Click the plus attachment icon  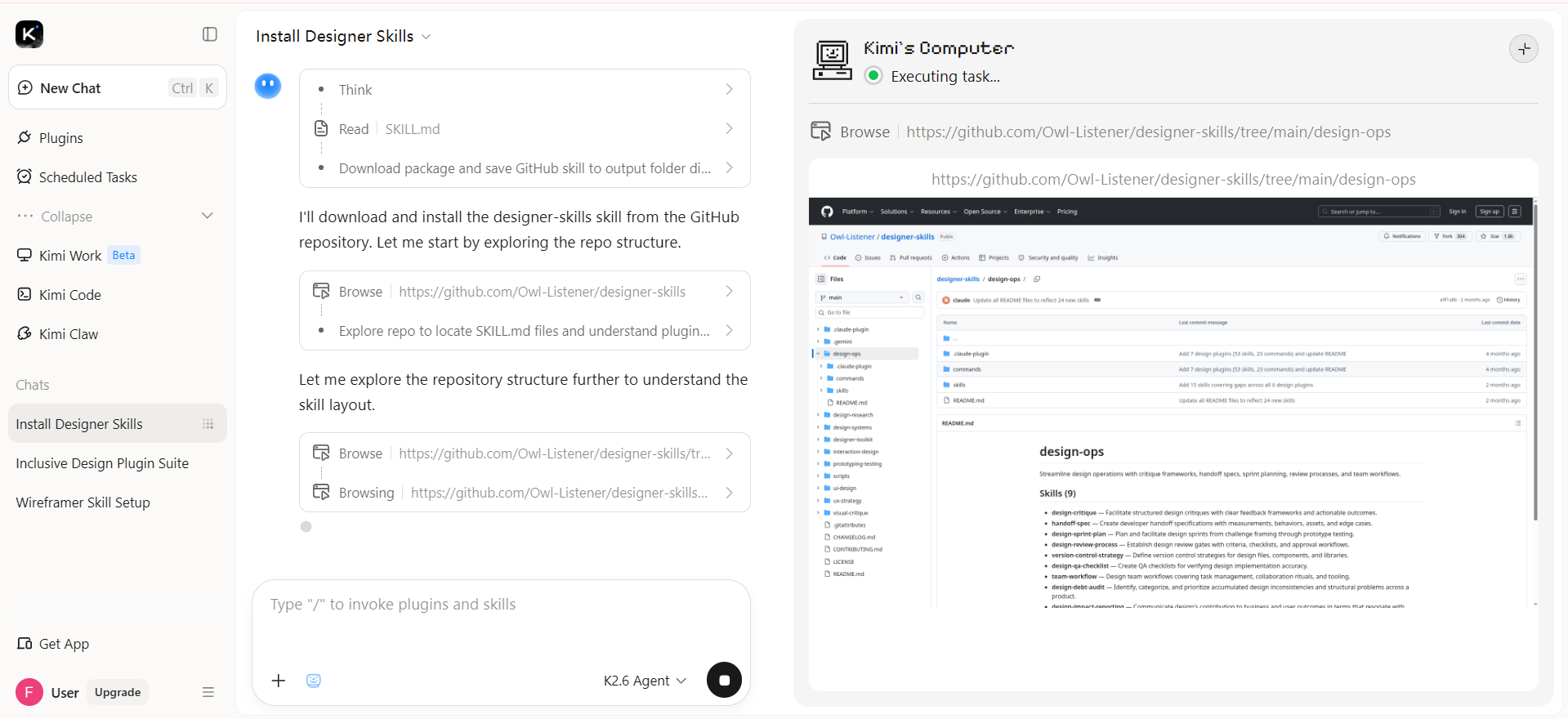point(279,681)
